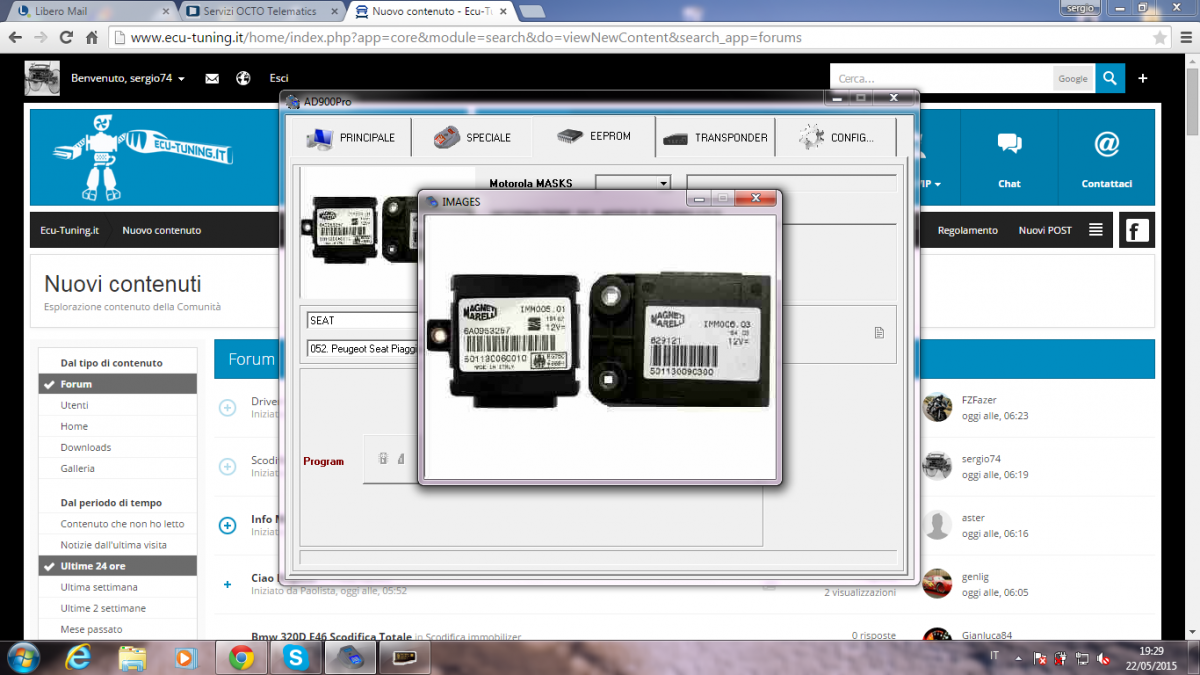The width and height of the screenshot is (1200, 675).
Task: Click the blue magnifier search button
Action: (1109, 78)
